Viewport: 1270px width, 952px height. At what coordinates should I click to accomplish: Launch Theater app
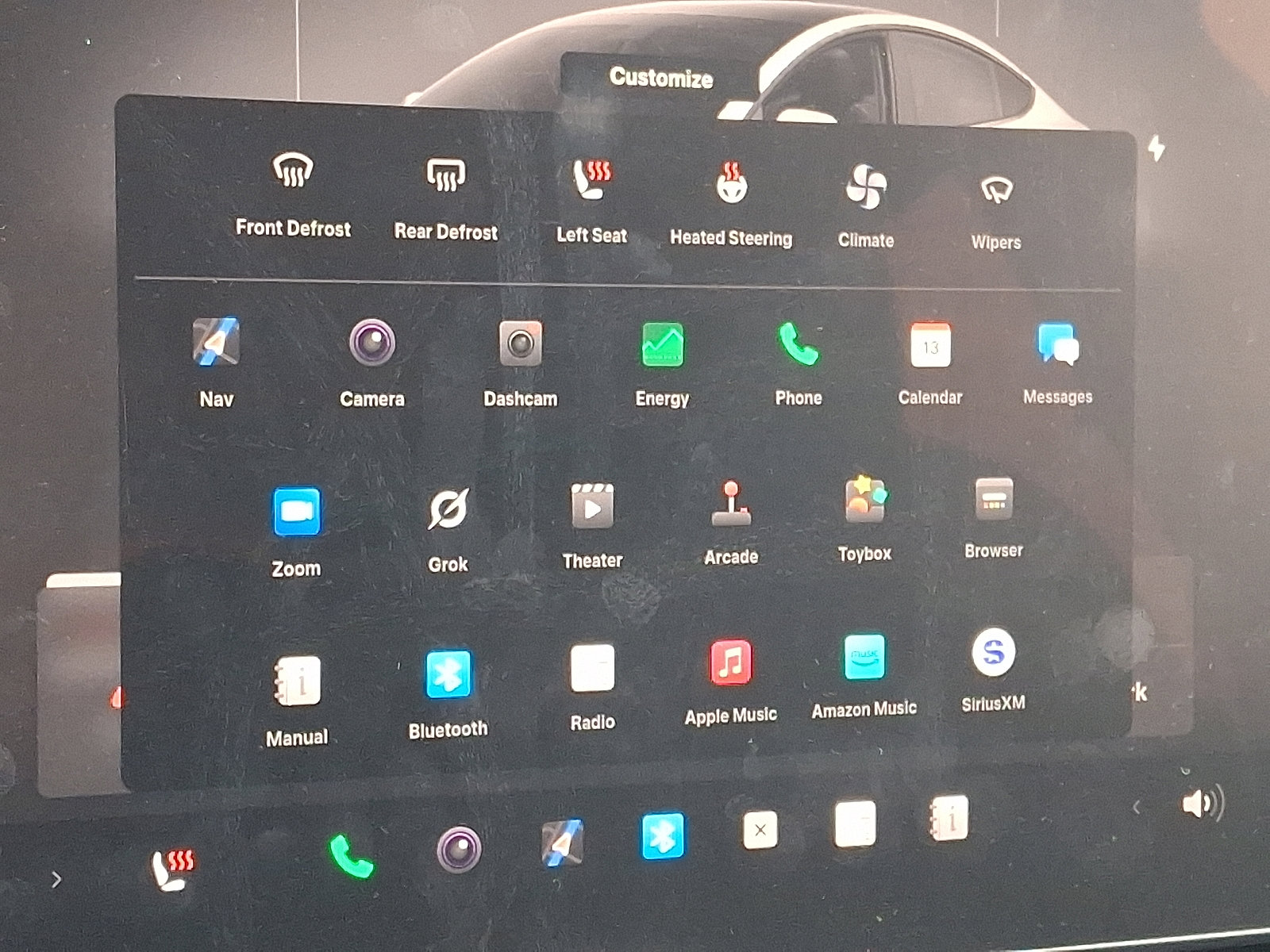point(592,507)
